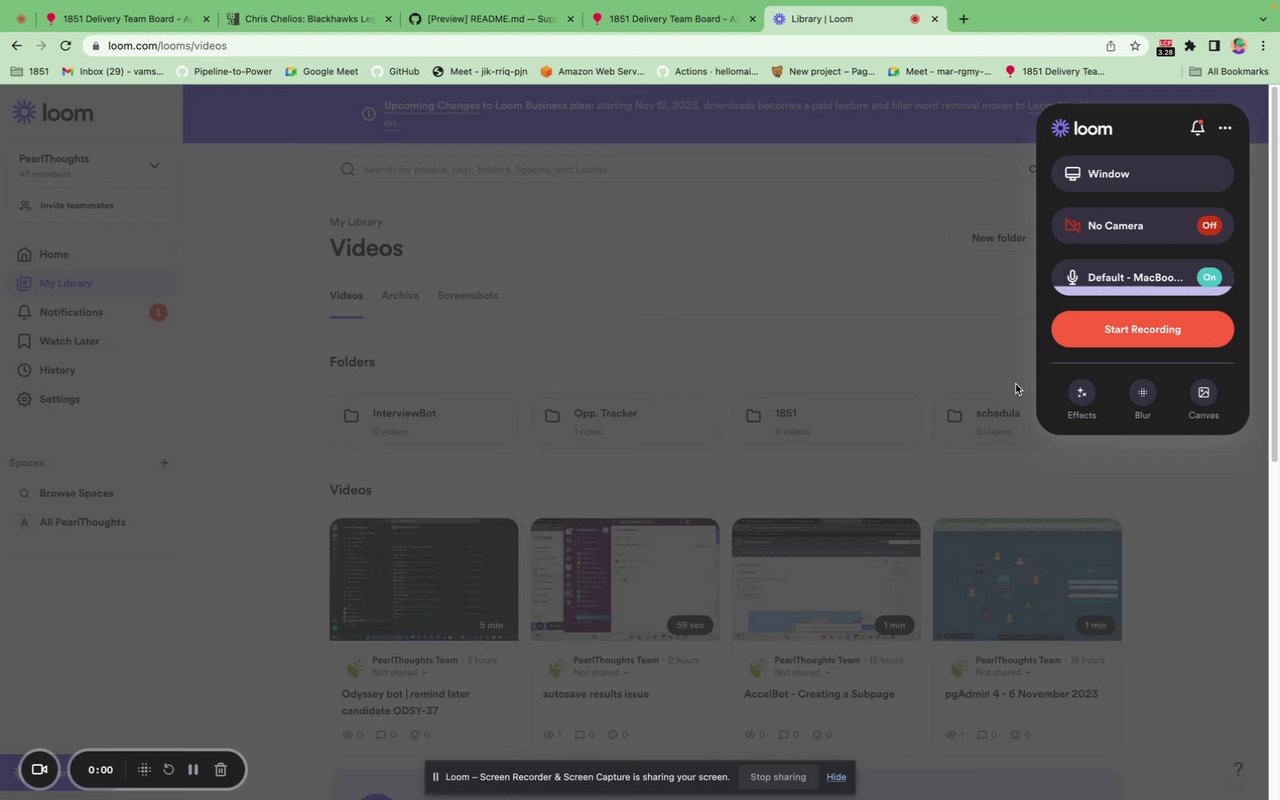Viewport: 1280px width, 800px height.
Task: Reload the page with refresh icon
Action: tap(66, 46)
